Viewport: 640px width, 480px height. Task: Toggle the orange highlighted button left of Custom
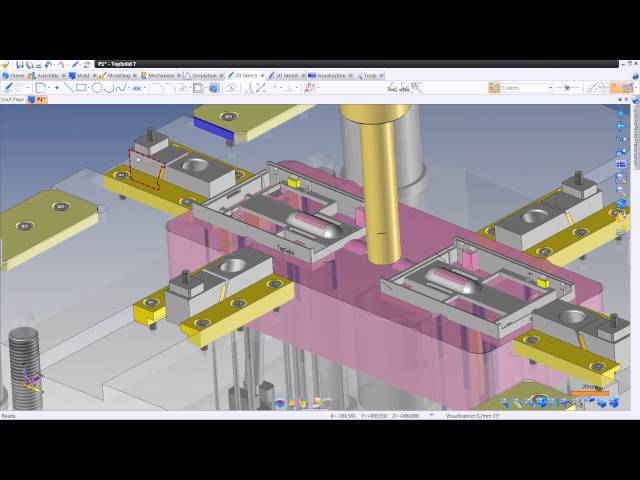coord(491,88)
